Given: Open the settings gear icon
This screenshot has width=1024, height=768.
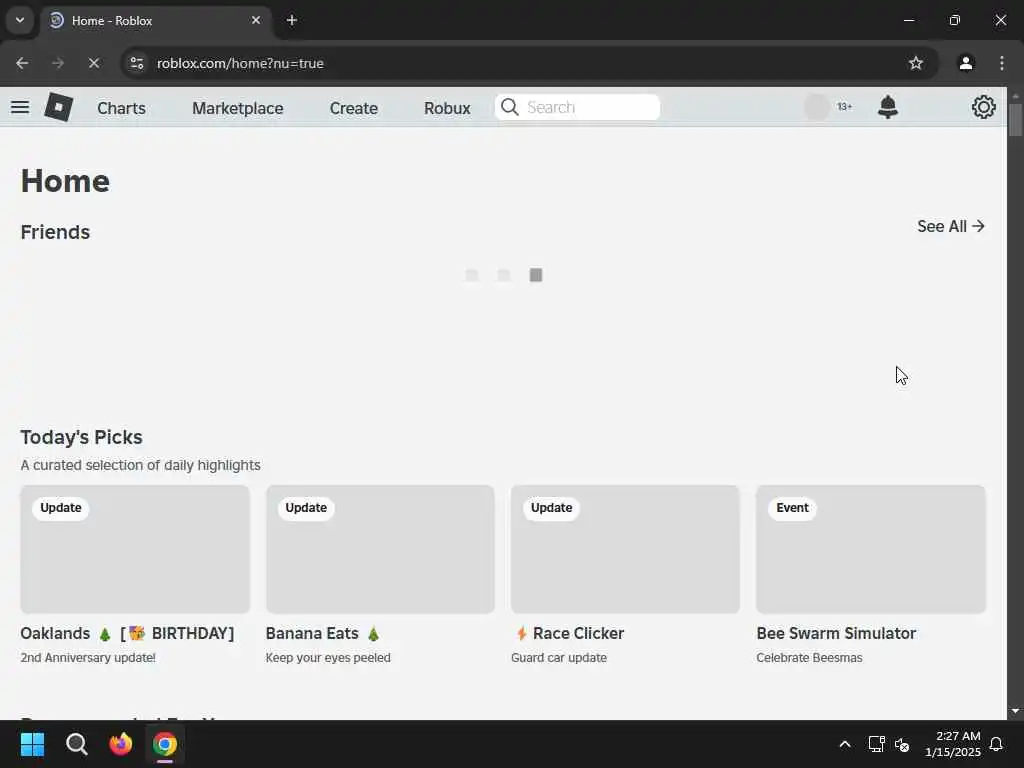Looking at the screenshot, I should (984, 107).
